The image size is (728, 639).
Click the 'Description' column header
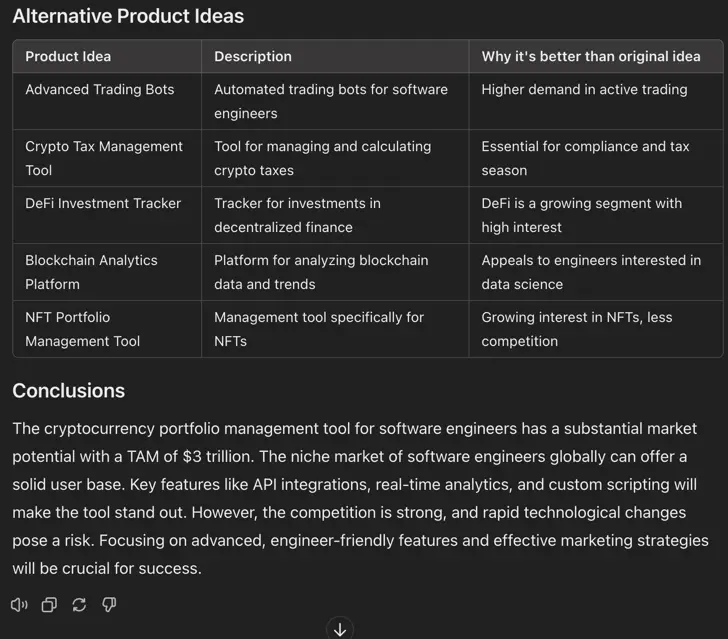(253, 56)
